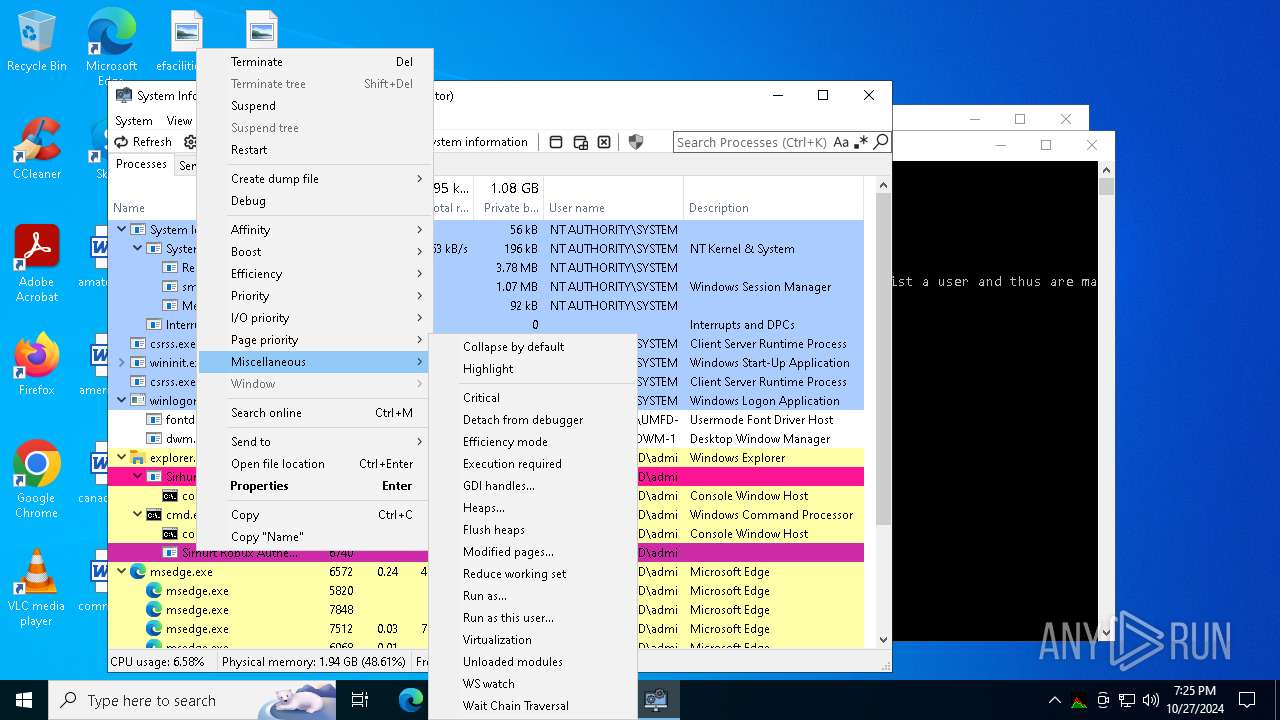Collapse the msedge.exe 6572 tree node
This screenshot has width=1280, height=720.
[122, 572]
